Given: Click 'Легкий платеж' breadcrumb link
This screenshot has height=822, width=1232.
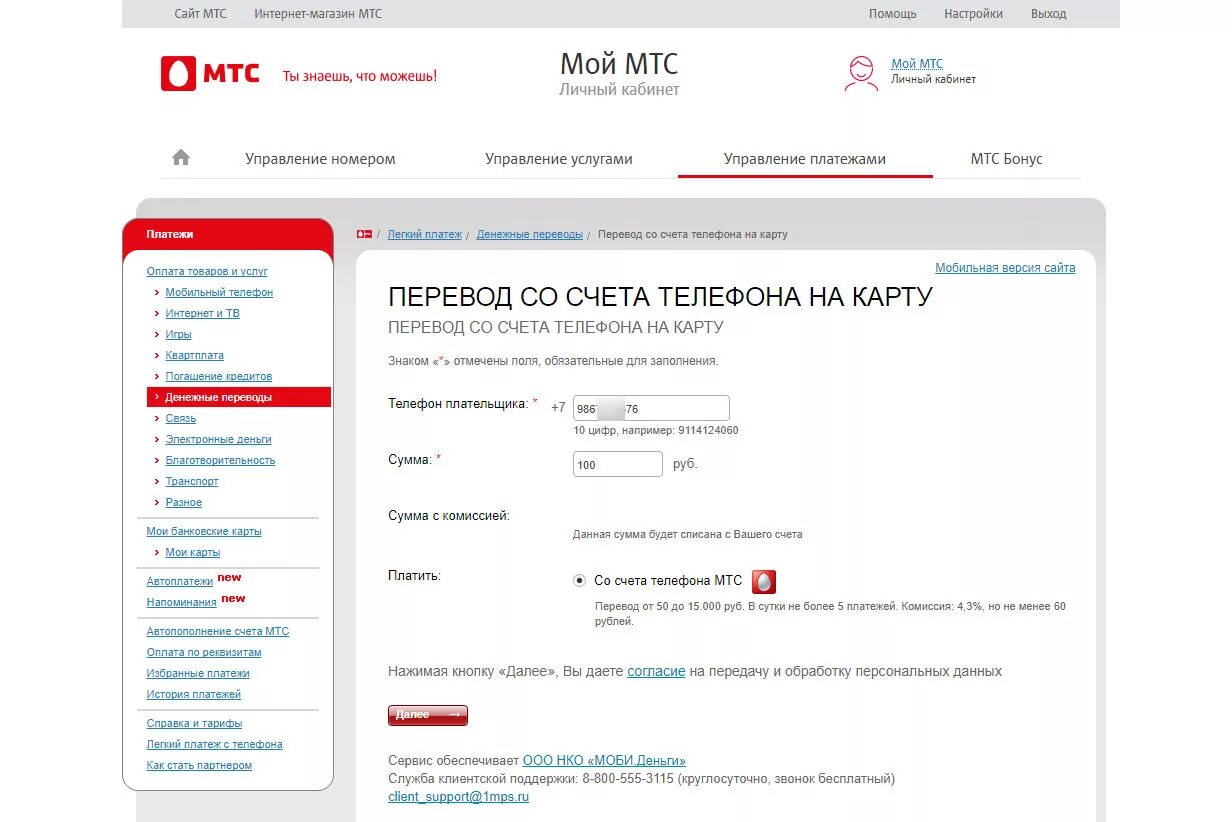Looking at the screenshot, I should click(425, 234).
